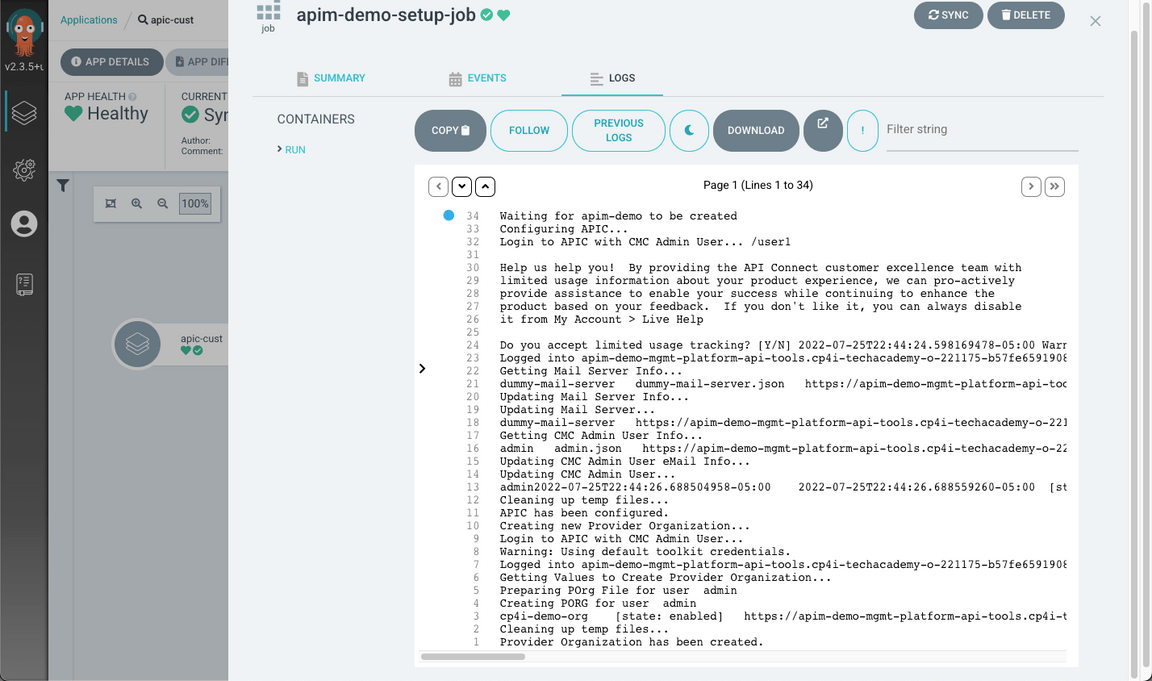Open Documentation icon in sidebar
This screenshot has height=681, width=1152.
click(x=24, y=284)
